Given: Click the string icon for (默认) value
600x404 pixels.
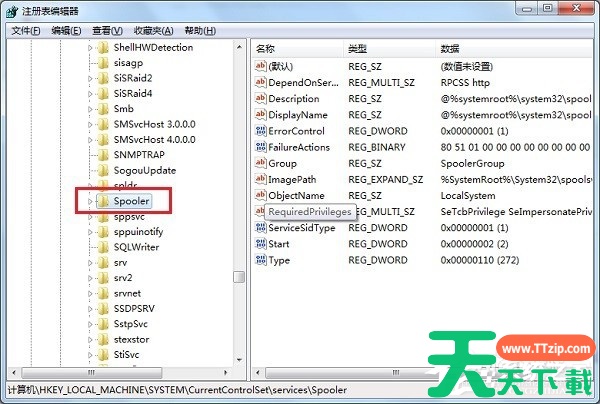Looking at the screenshot, I should [261, 66].
